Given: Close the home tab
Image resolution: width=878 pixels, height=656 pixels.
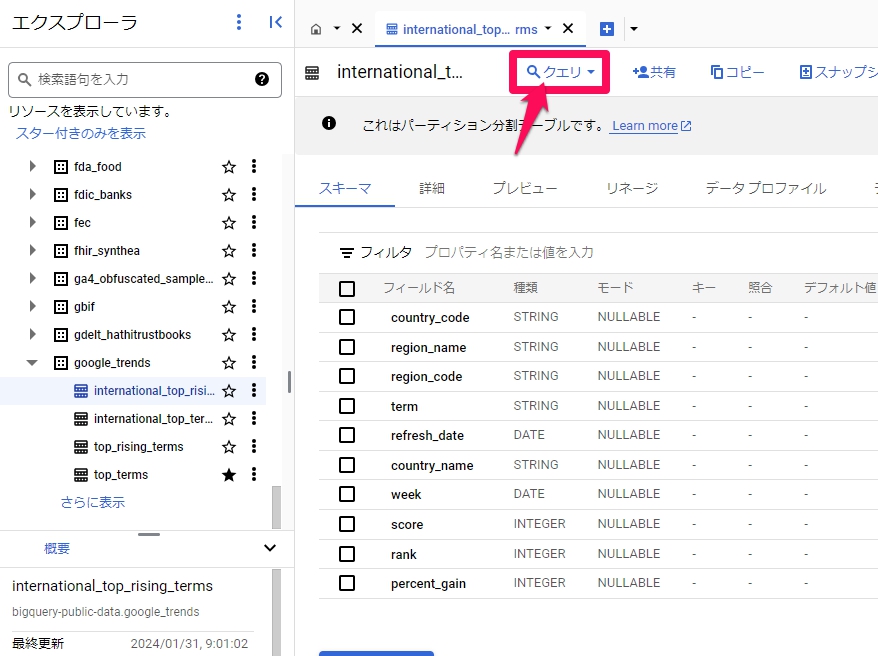Looking at the screenshot, I should point(357,29).
